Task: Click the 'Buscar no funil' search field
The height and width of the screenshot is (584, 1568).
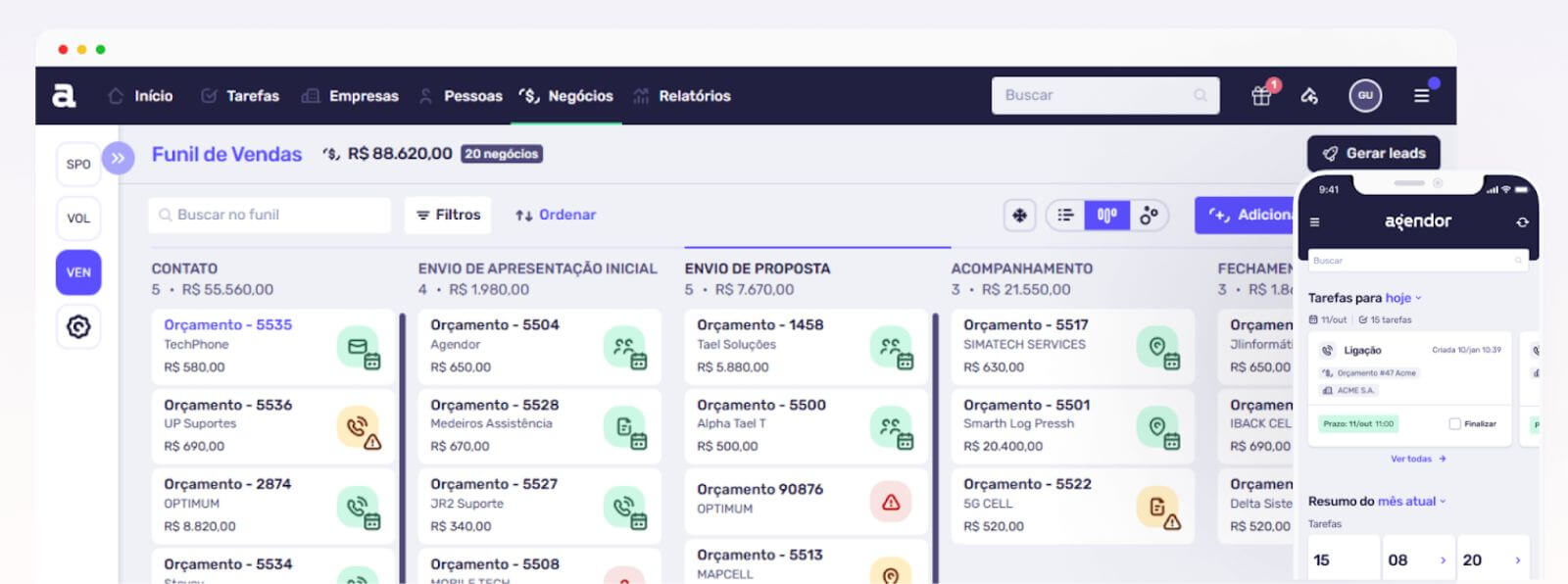Action: 269,215
